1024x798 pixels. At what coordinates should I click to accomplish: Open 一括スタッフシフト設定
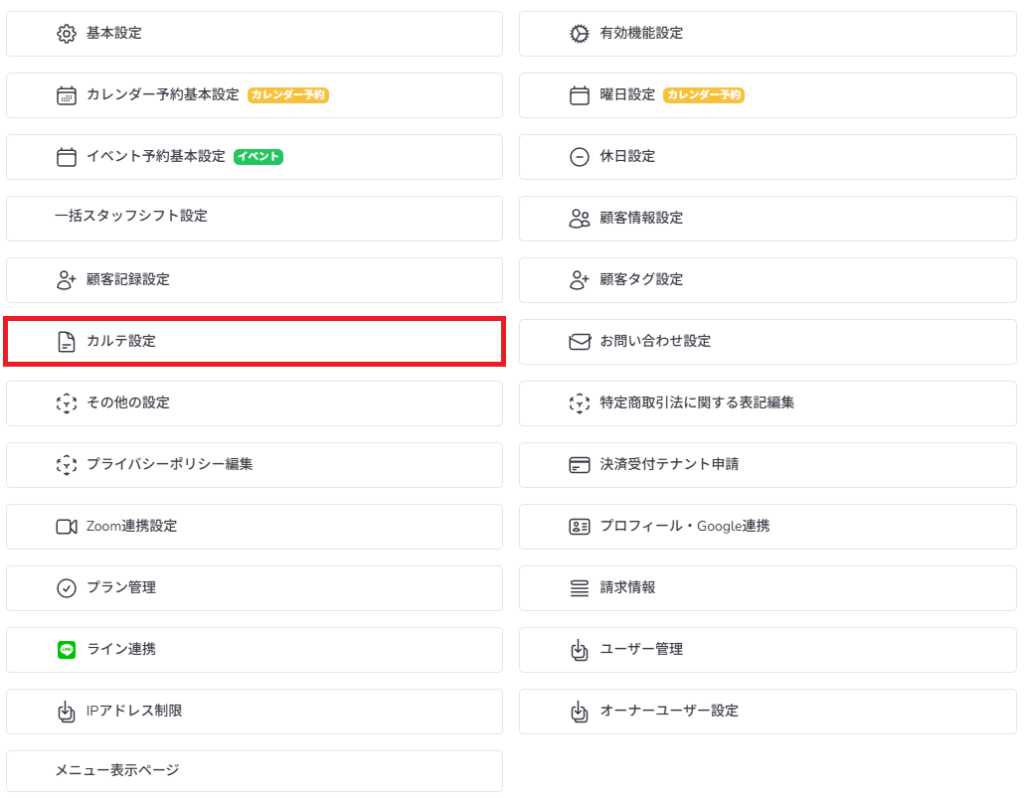coord(131,216)
